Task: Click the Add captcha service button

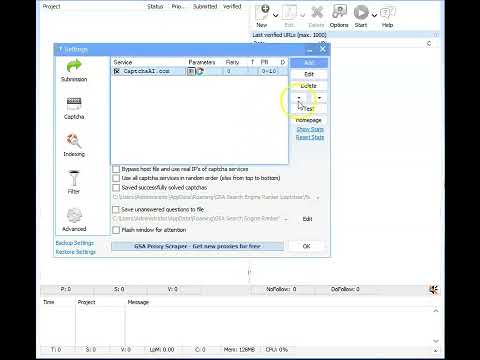Action: coord(309,63)
